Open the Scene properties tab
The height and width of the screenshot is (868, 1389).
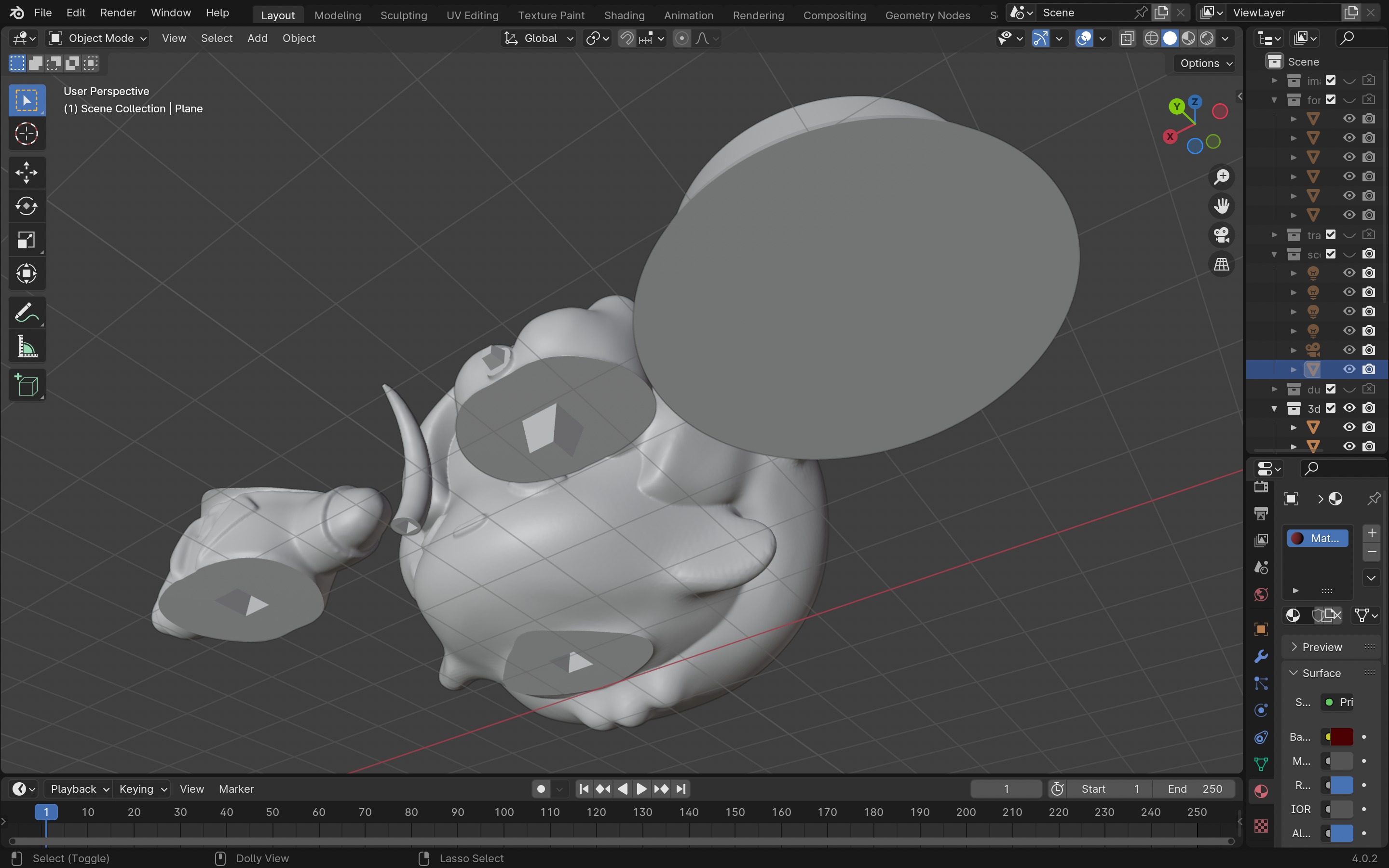(1261, 567)
